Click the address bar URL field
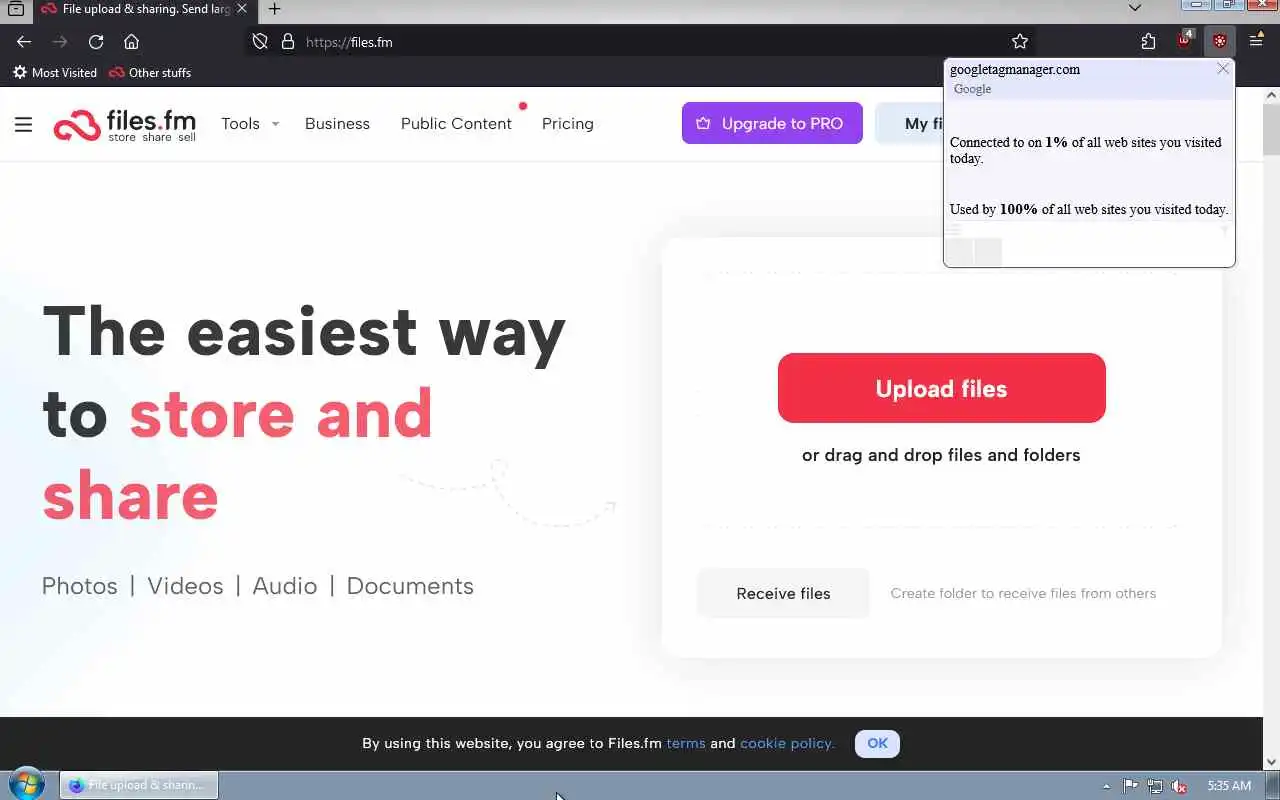This screenshot has width=1280, height=800. point(650,41)
